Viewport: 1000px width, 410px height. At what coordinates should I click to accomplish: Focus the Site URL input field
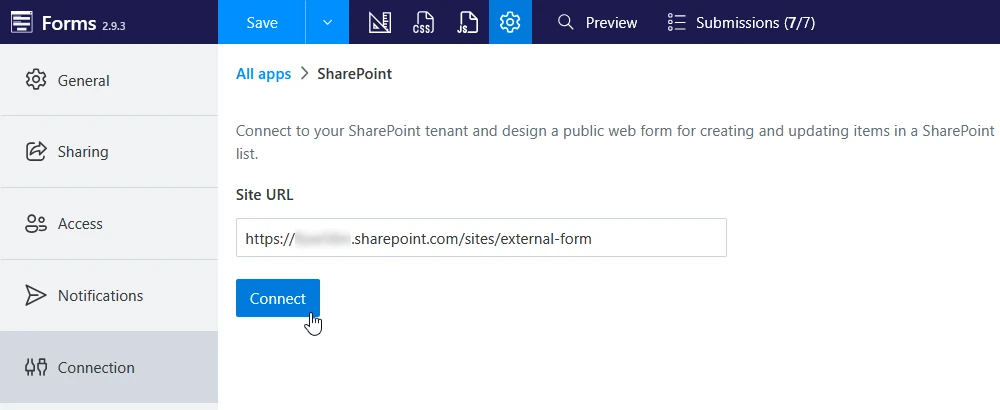482,238
